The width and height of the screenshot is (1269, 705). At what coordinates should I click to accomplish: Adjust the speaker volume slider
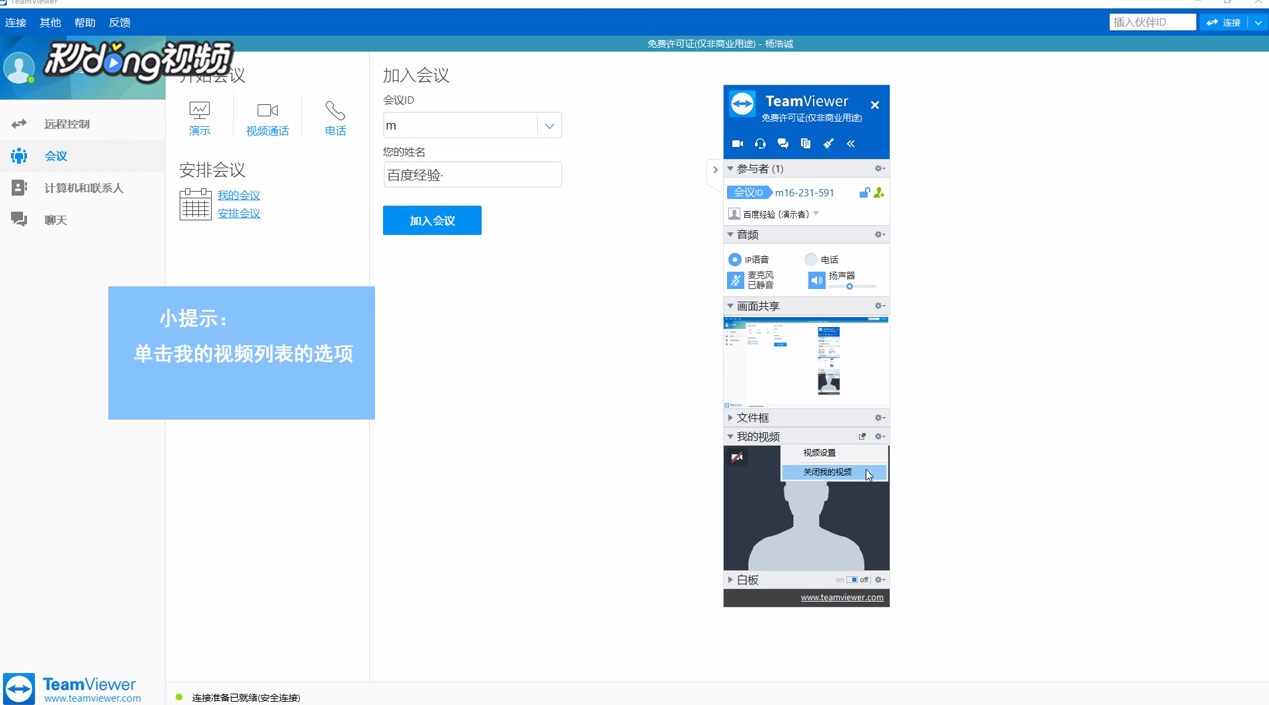pos(852,287)
